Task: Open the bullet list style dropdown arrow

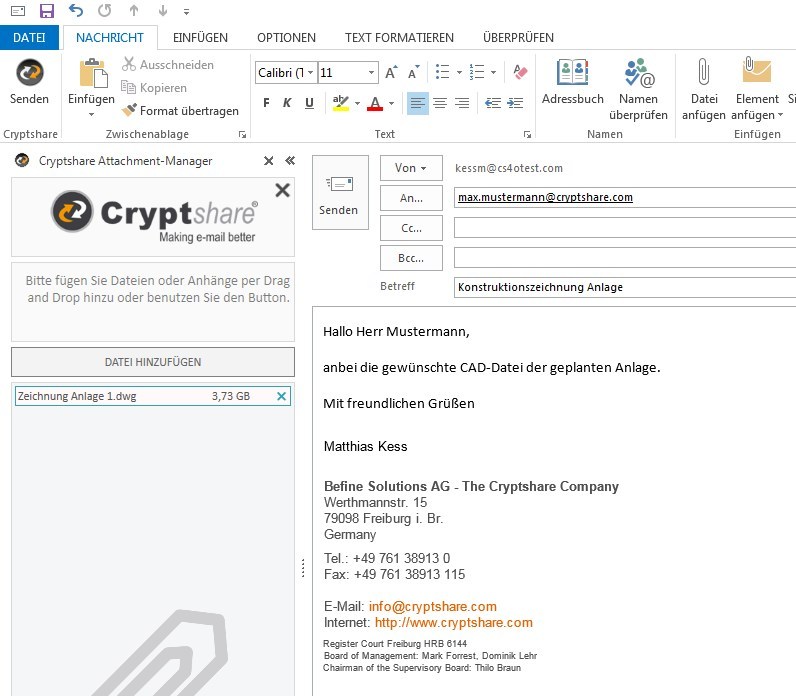Action: point(459,73)
